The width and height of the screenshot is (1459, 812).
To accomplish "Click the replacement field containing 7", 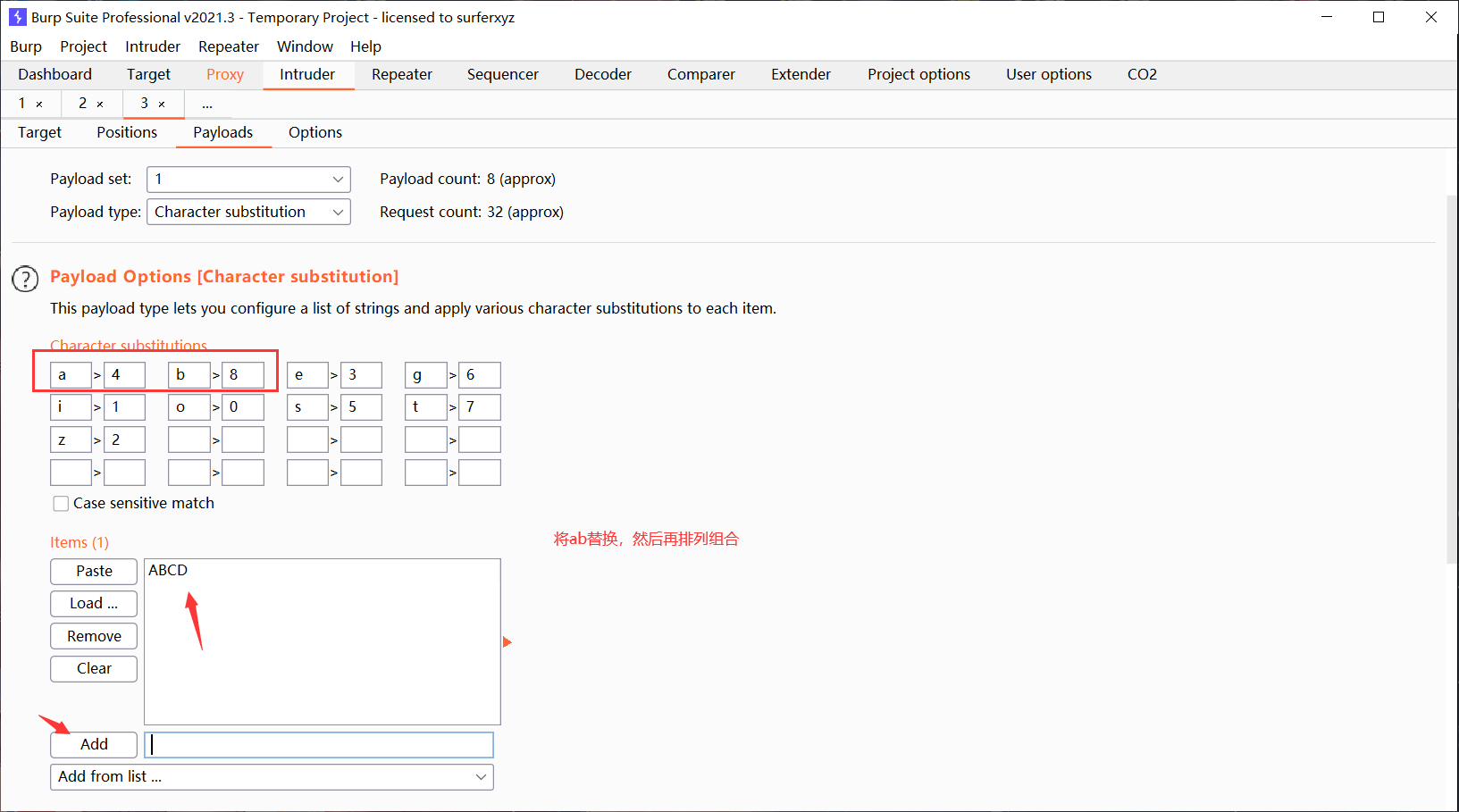I will coord(480,407).
